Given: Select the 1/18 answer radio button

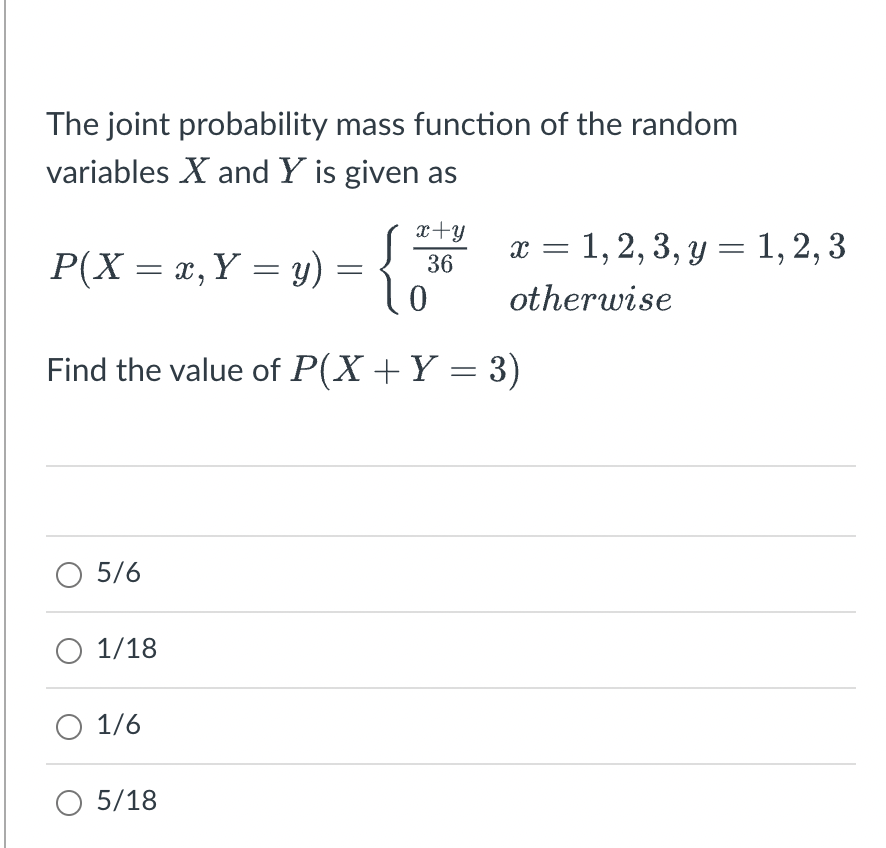Looking at the screenshot, I should [x=67, y=649].
